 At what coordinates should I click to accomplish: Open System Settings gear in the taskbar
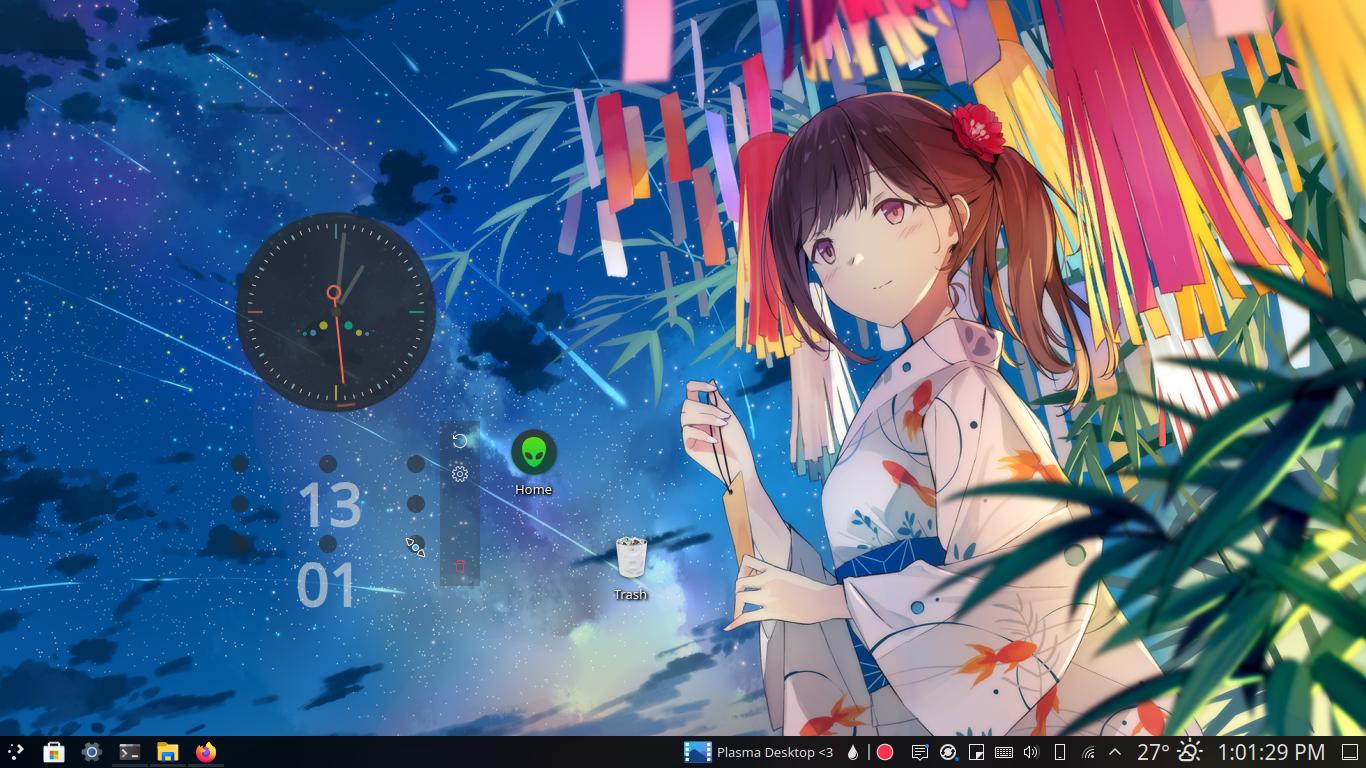click(x=92, y=752)
